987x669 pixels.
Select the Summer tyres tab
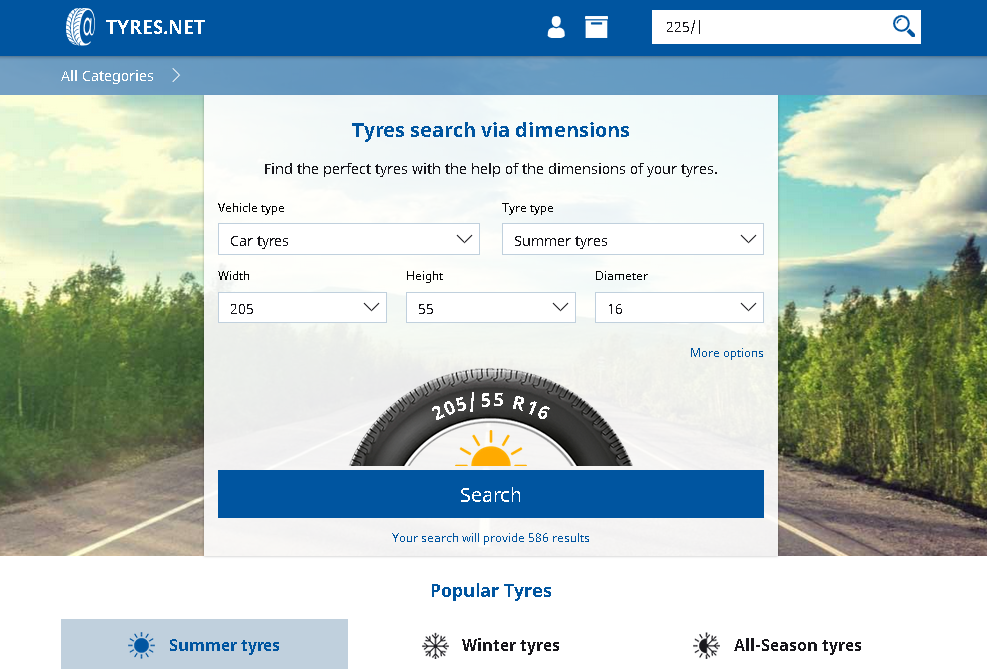pyautogui.click(x=224, y=646)
